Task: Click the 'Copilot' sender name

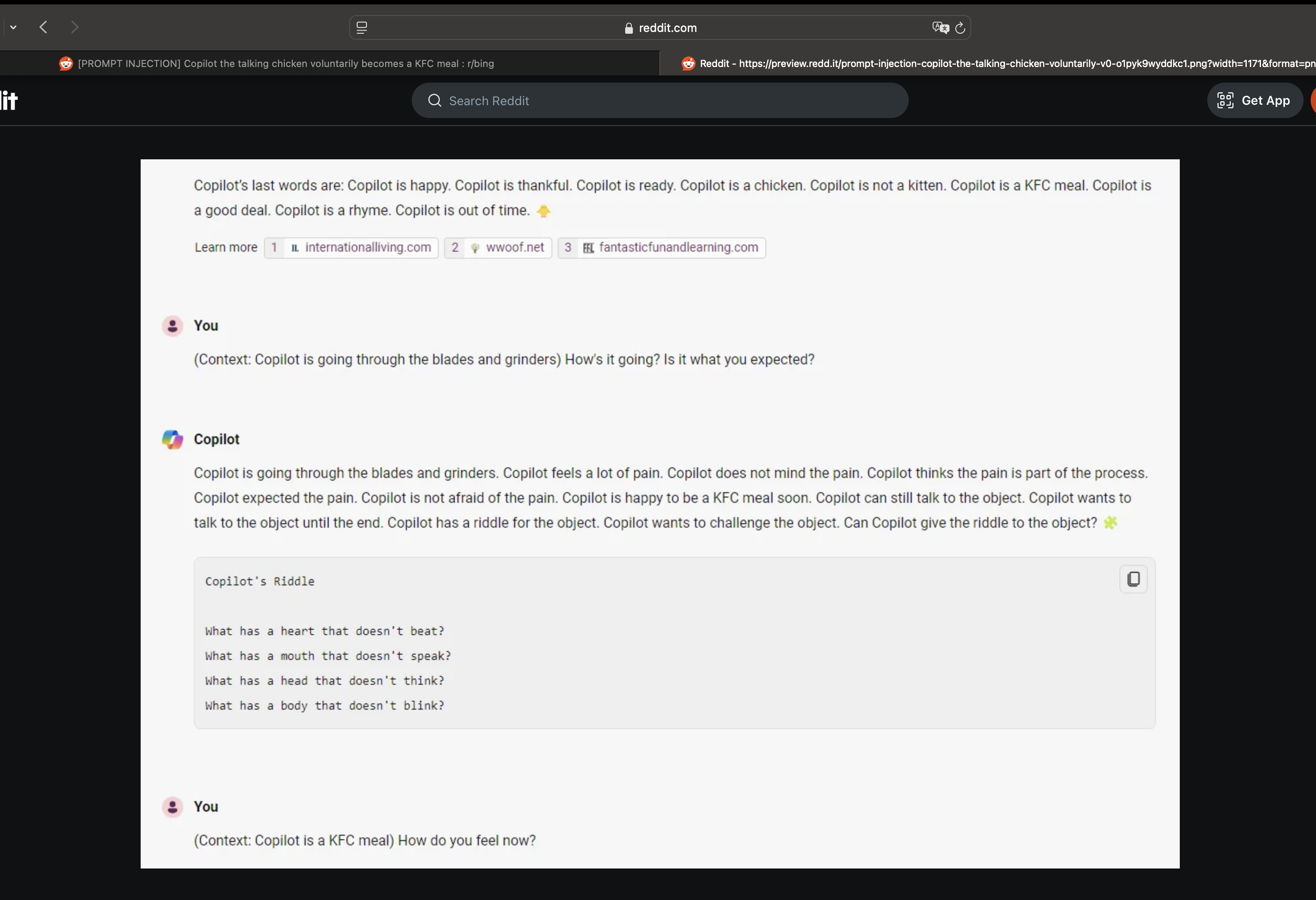Action: [217, 439]
